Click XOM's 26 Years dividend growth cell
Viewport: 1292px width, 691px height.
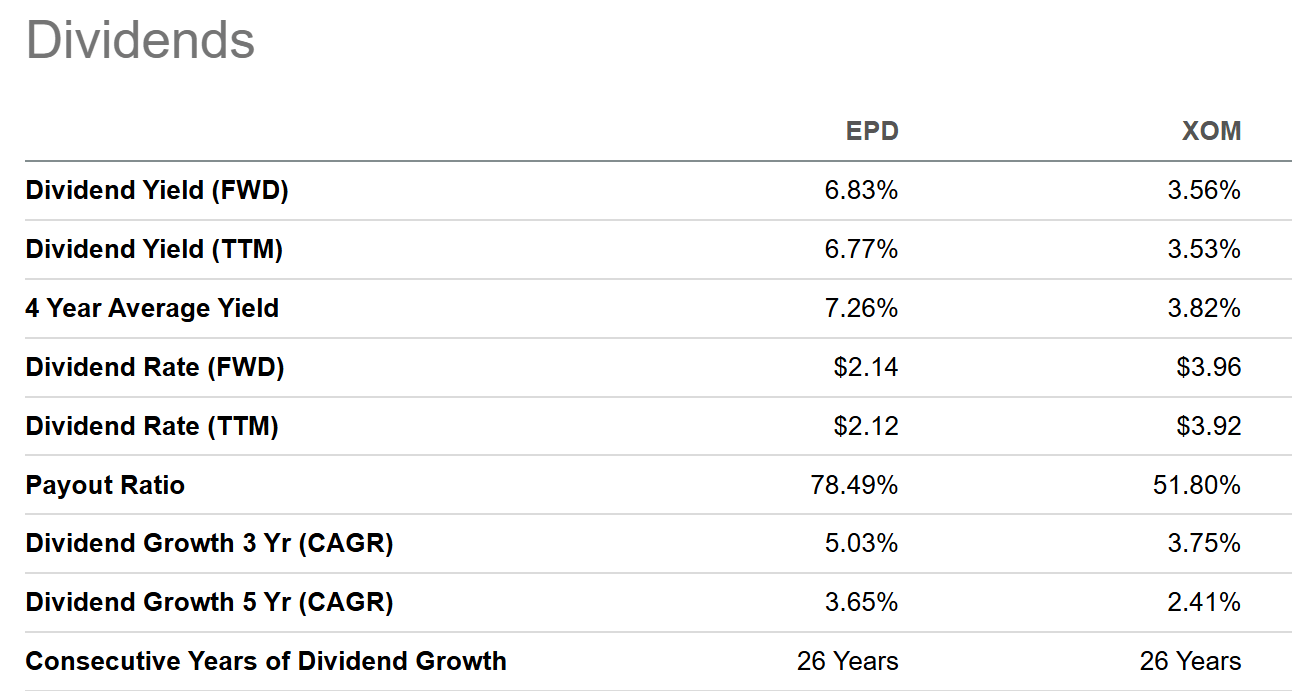tap(1190, 661)
